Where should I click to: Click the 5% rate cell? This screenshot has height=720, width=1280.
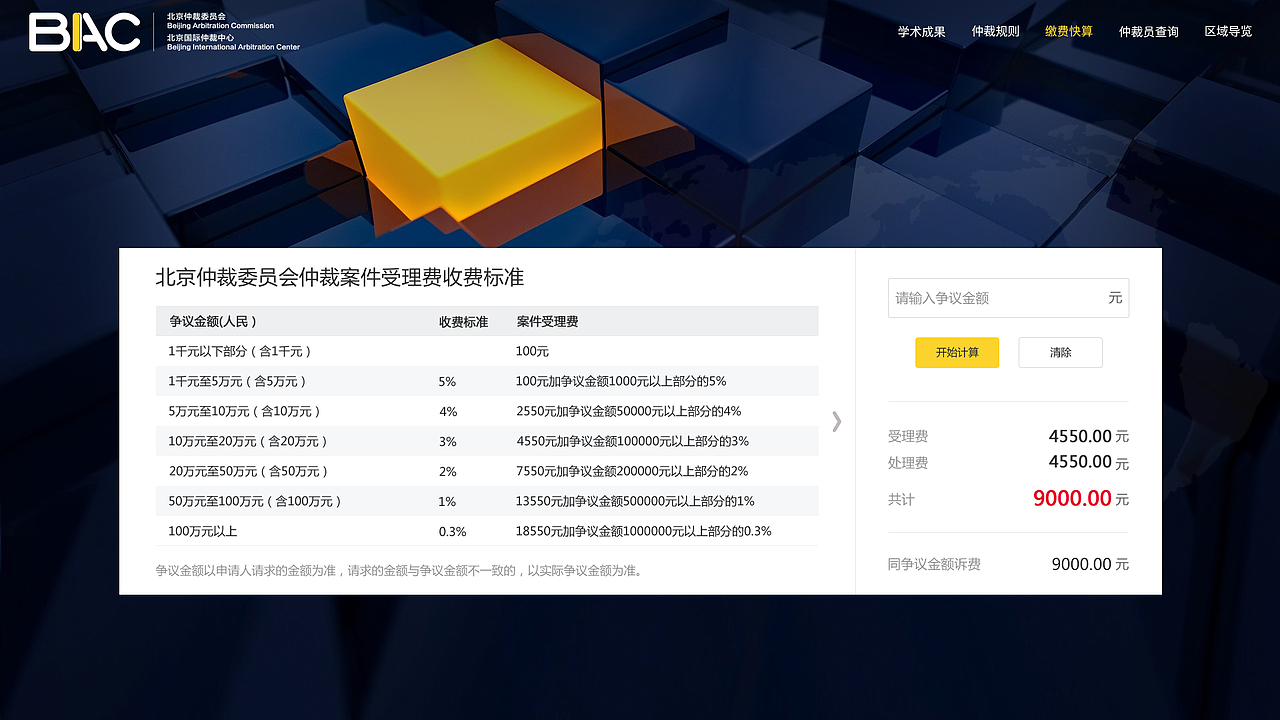[x=447, y=381]
